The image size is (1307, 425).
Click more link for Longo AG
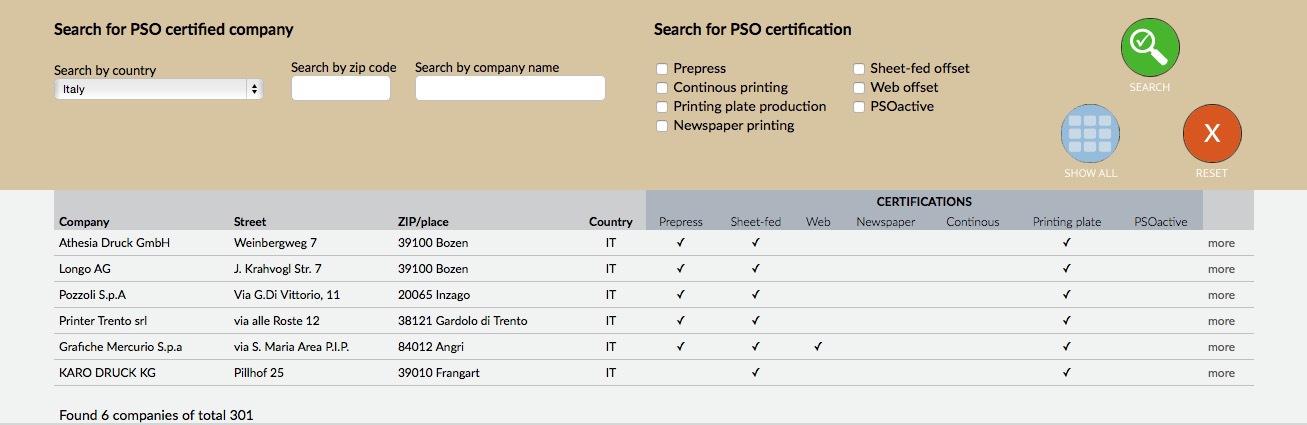click(1221, 269)
